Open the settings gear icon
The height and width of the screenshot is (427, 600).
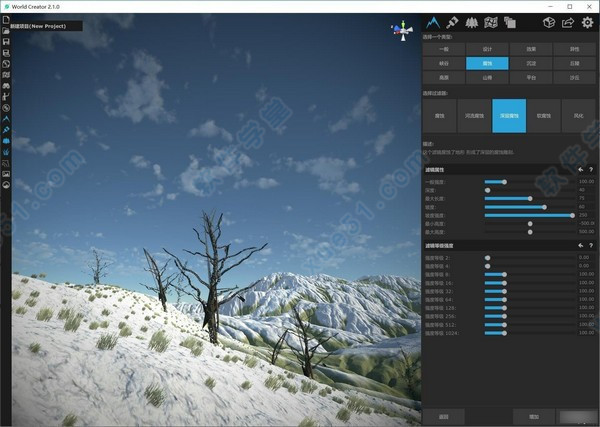tap(587, 21)
